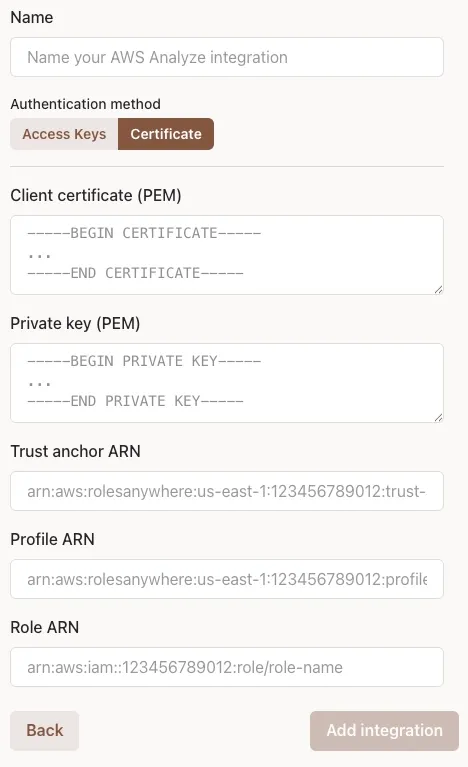The height and width of the screenshot is (767, 468).
Task: Click the Role ARN label
Action: (45, 627)
